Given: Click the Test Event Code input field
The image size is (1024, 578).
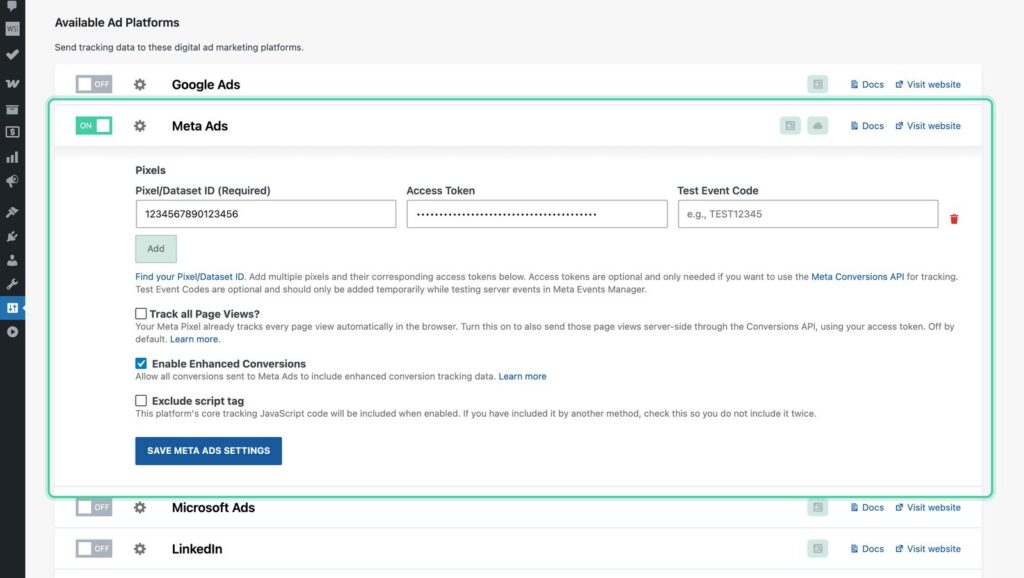Looking at the screenshot, I should pos(808,214).
